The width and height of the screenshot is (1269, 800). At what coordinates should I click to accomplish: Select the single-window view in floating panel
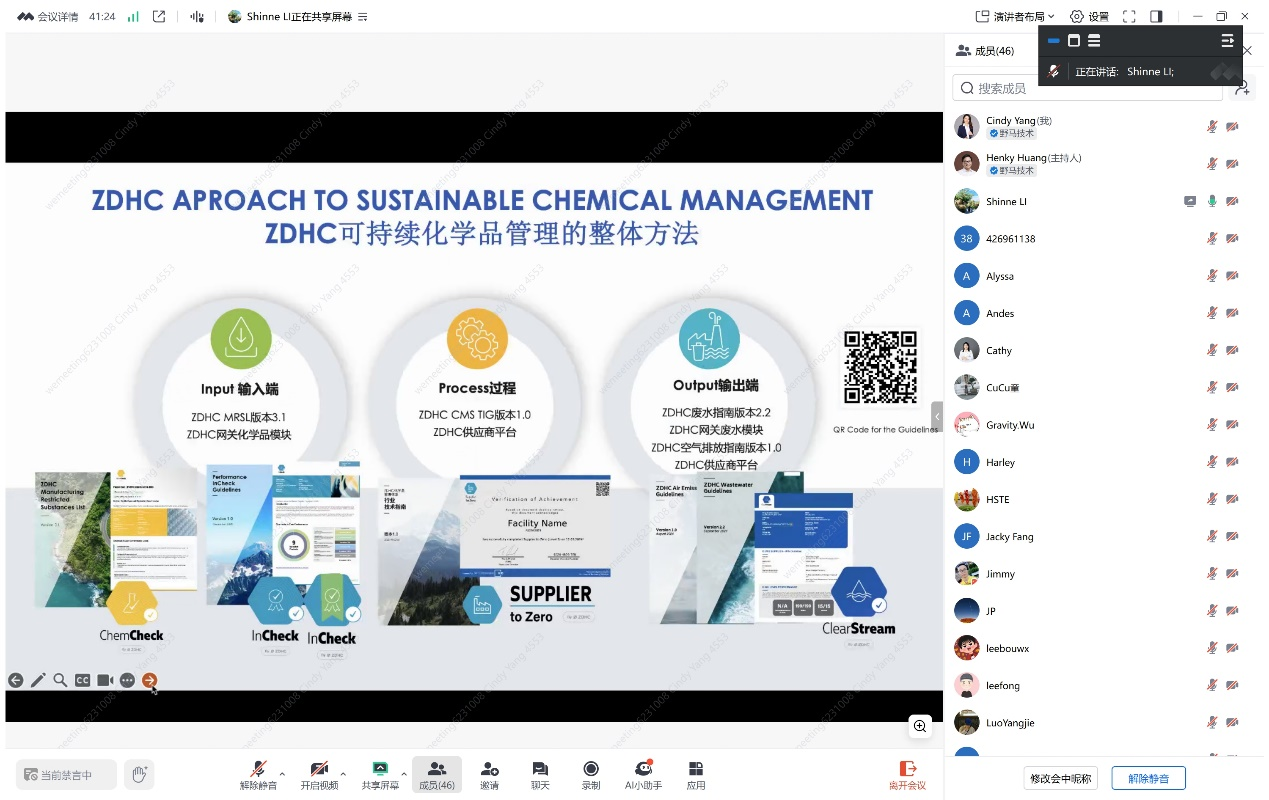1074,41
